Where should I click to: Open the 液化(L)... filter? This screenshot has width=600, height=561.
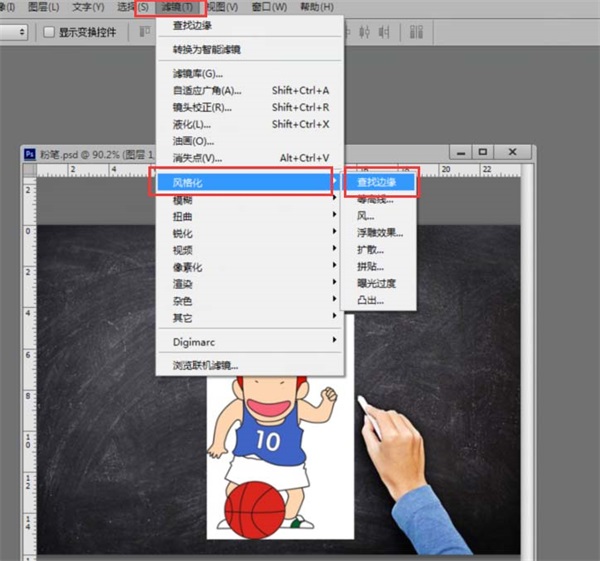(250, 124)
